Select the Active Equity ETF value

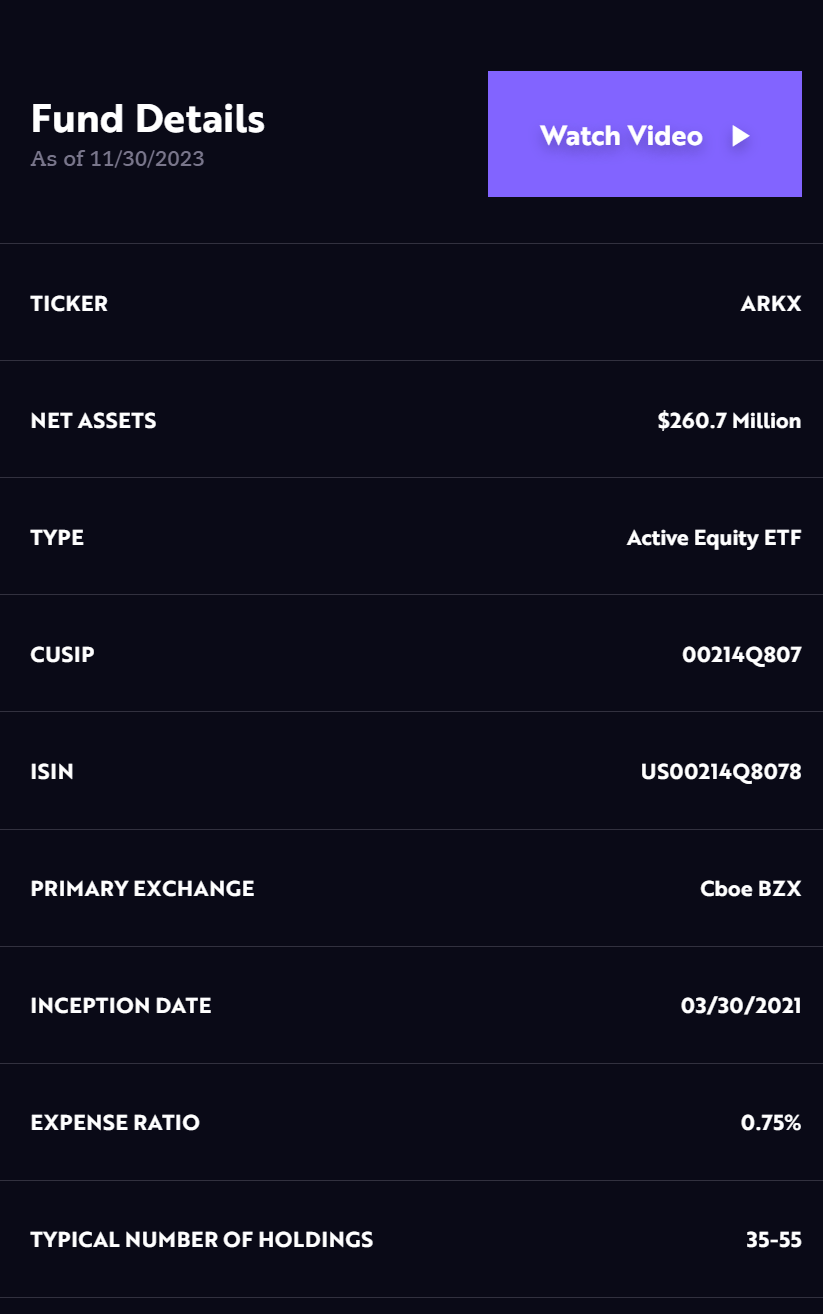pos(713,537)
